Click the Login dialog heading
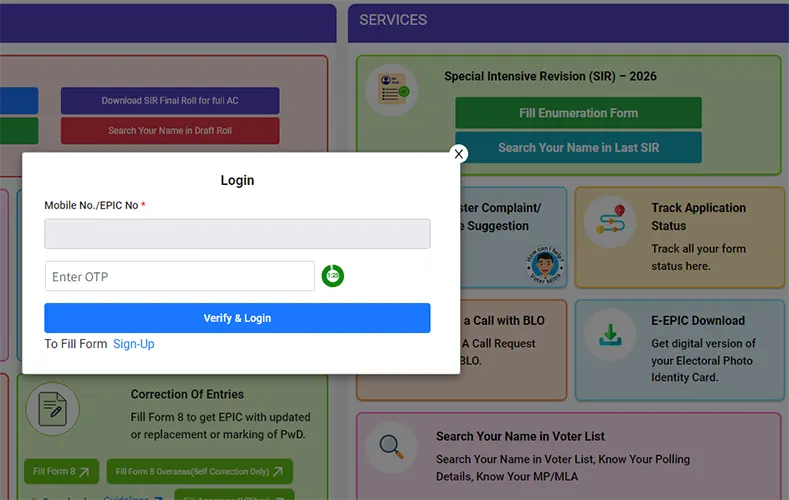The height and width of the screenshot is (500, 789). [237, 180]
